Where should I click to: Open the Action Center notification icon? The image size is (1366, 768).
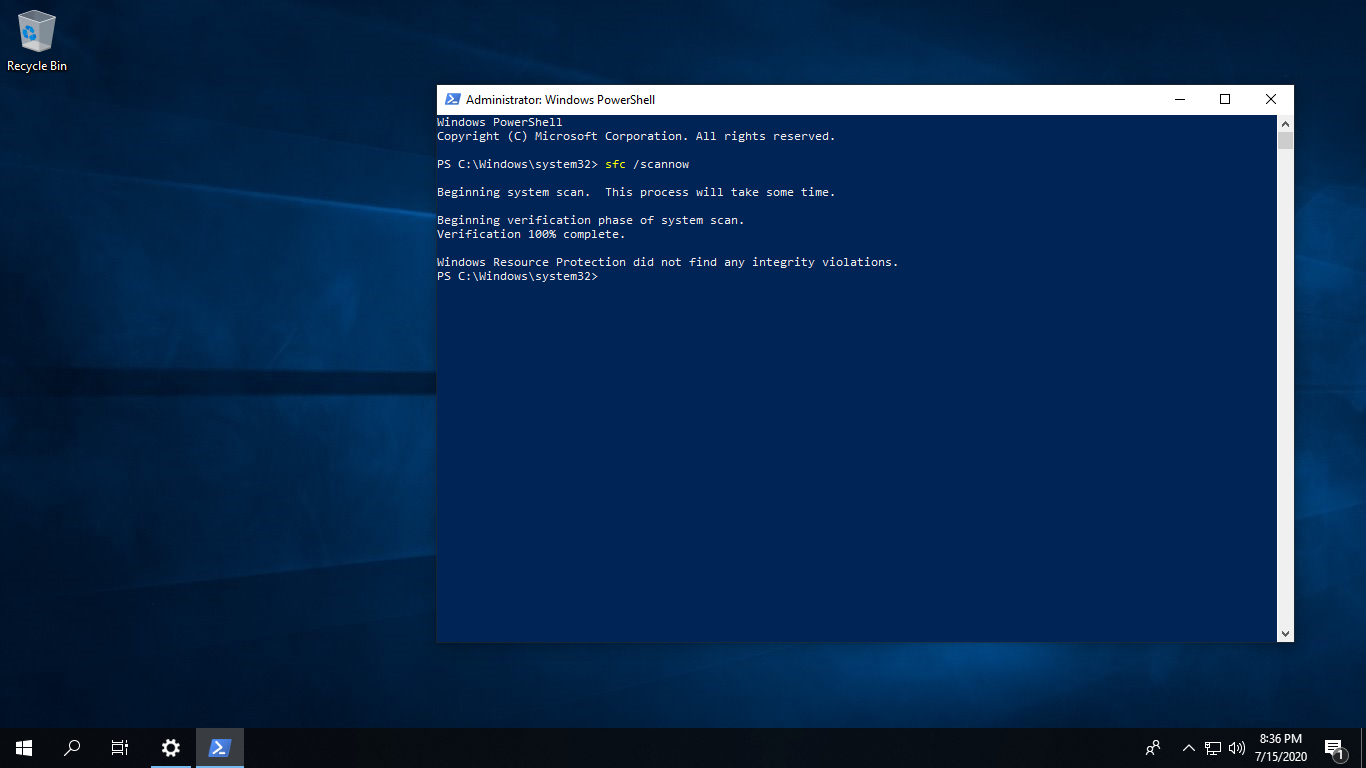(1334, 748)
